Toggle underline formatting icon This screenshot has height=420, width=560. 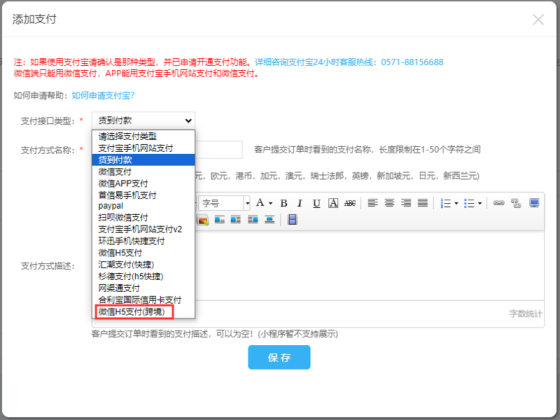(x=316, y=203)
